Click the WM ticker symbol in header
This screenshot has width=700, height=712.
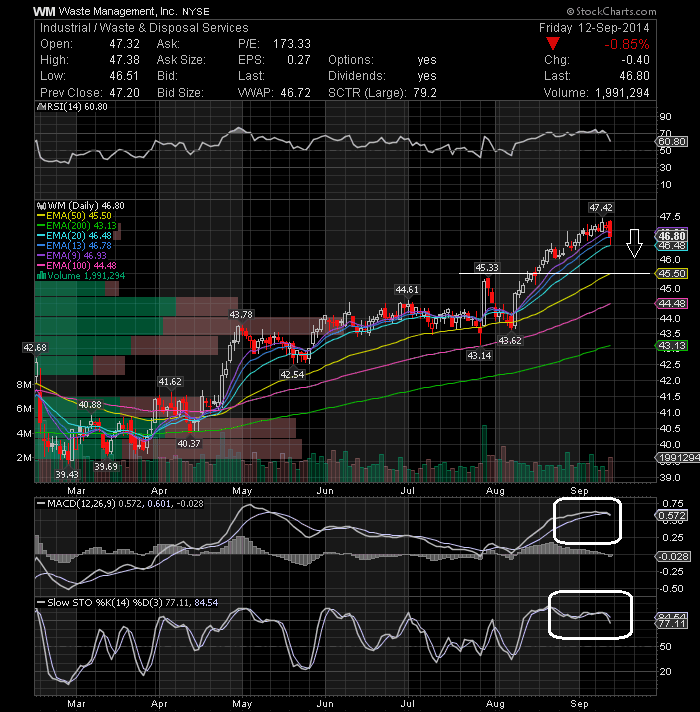pyautogui.click(x=44, y=11)
